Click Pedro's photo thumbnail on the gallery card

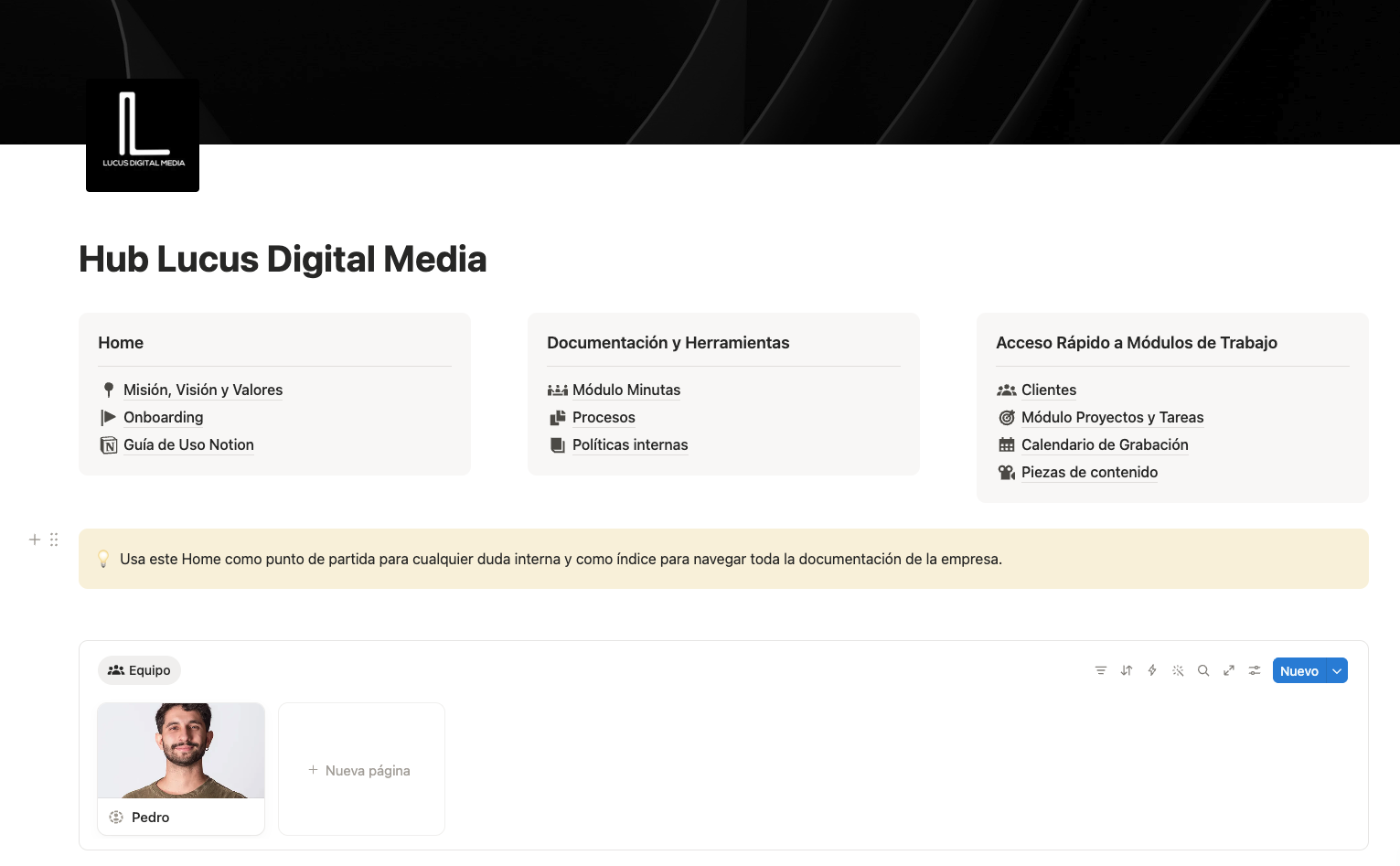click(x=181, y=751)
